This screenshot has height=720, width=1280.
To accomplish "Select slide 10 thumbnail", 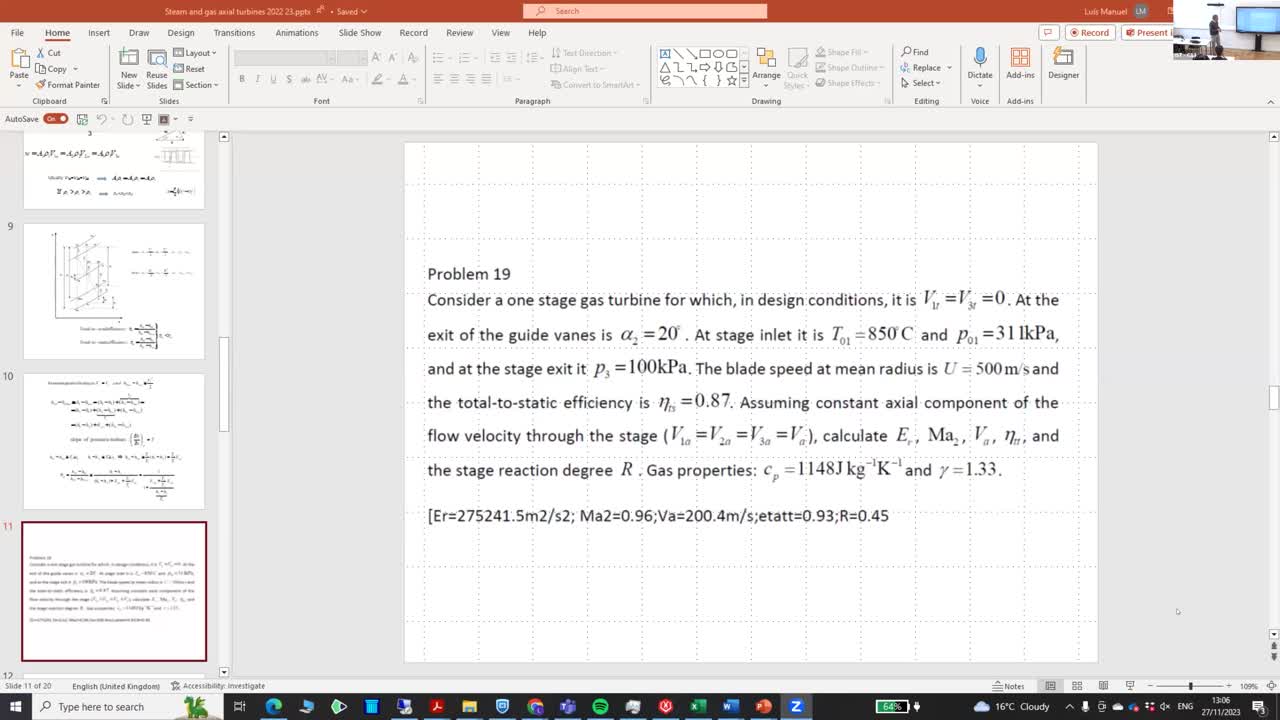I will 114,441.
